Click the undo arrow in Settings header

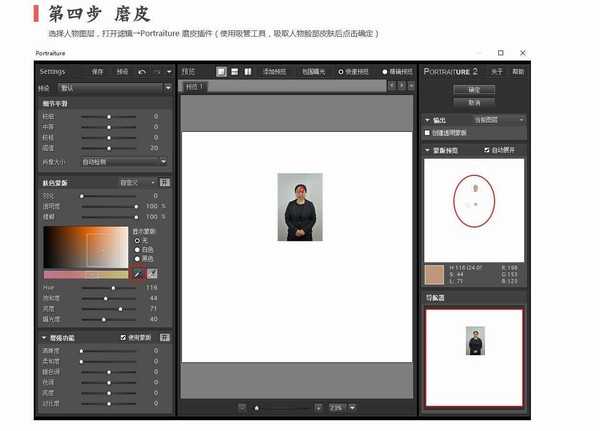pos(142,72)
